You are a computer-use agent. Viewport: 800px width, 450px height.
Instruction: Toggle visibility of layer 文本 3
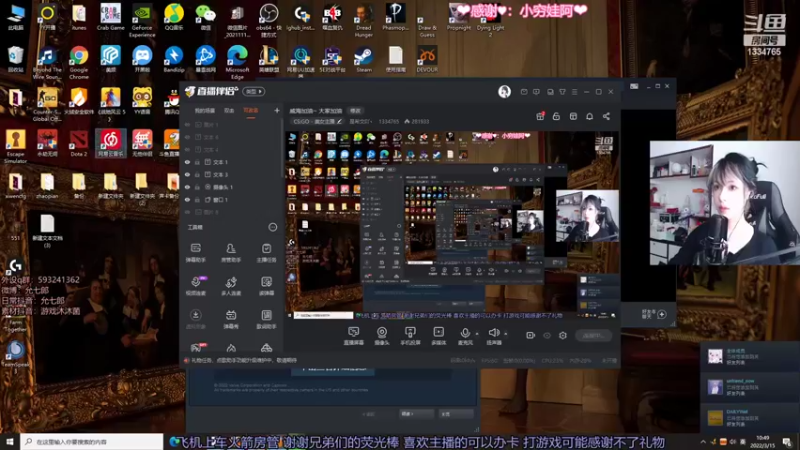coord(187,174)
